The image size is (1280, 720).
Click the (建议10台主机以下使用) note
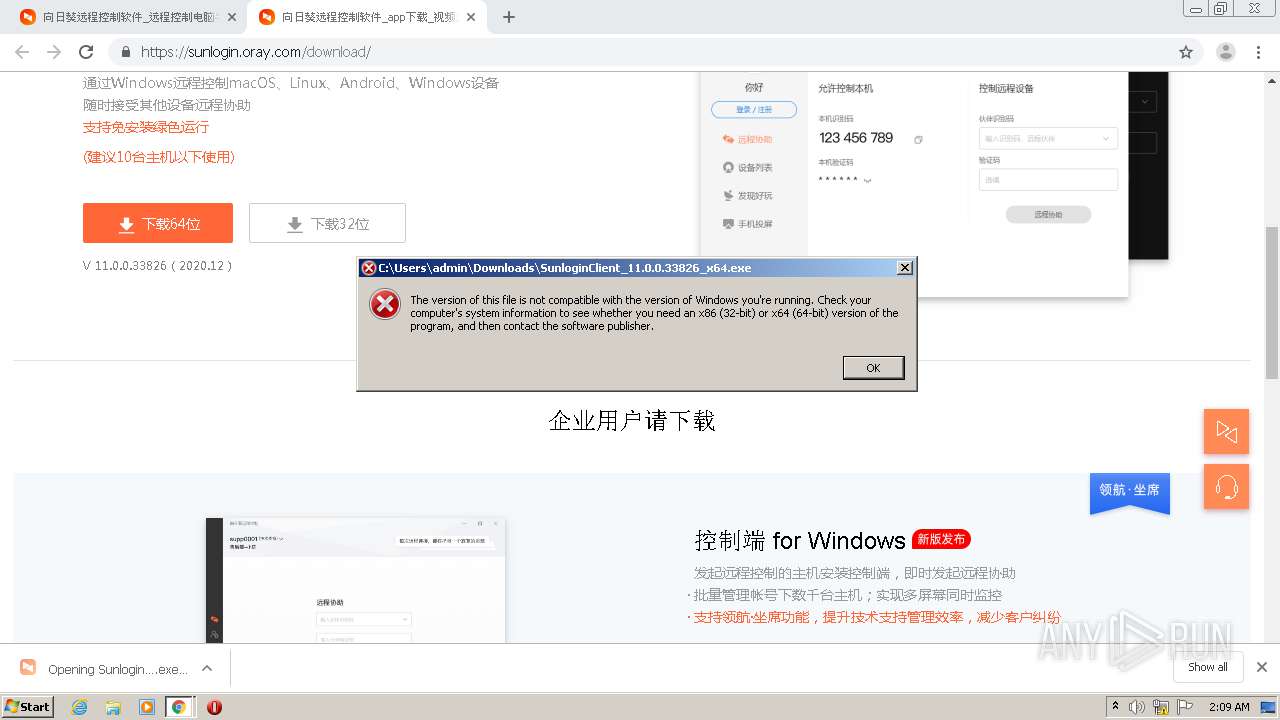(159, 157)
